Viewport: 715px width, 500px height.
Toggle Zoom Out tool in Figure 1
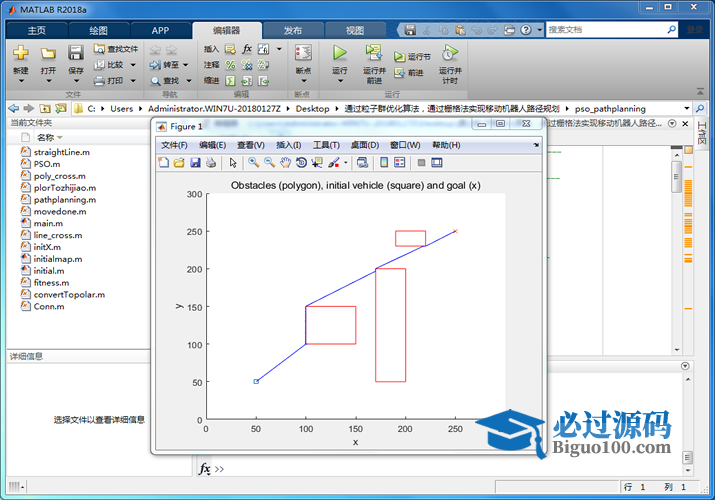269,162
